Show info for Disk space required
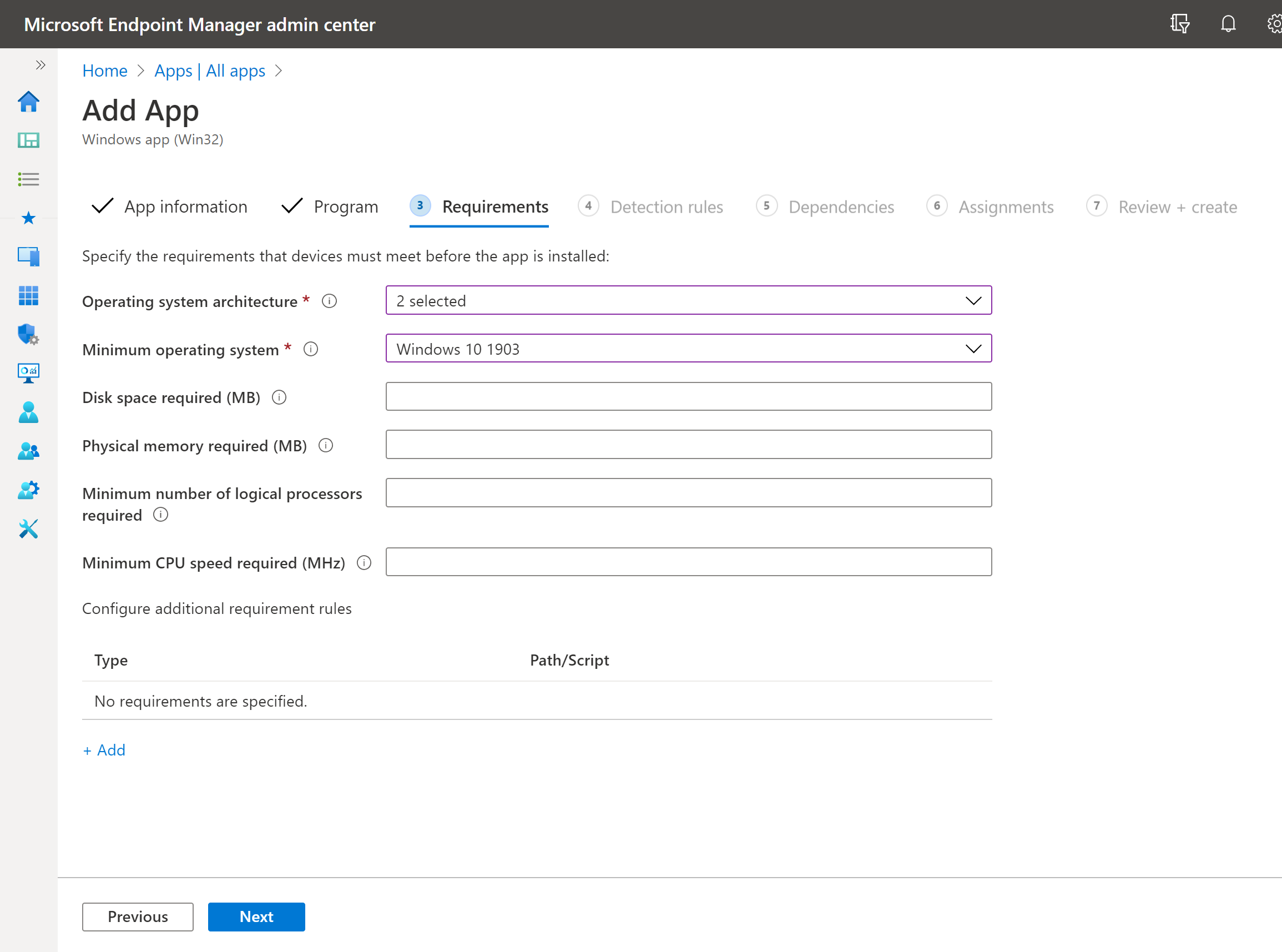The width and height of the screenshot is (1282, 952). coord(279,397)
